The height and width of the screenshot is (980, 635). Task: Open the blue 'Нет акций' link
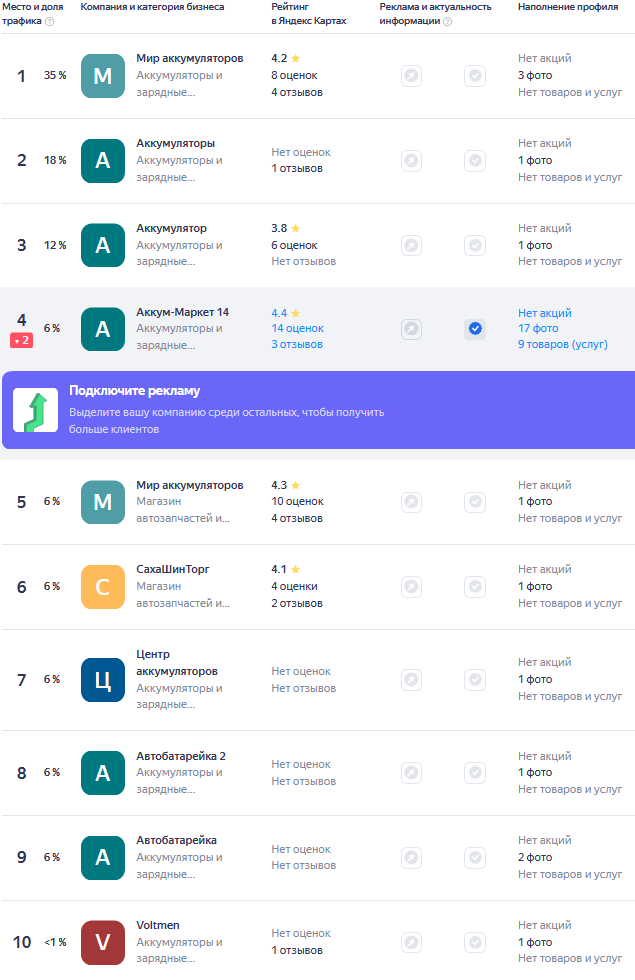pyautogui.click(x=544, y=313)
